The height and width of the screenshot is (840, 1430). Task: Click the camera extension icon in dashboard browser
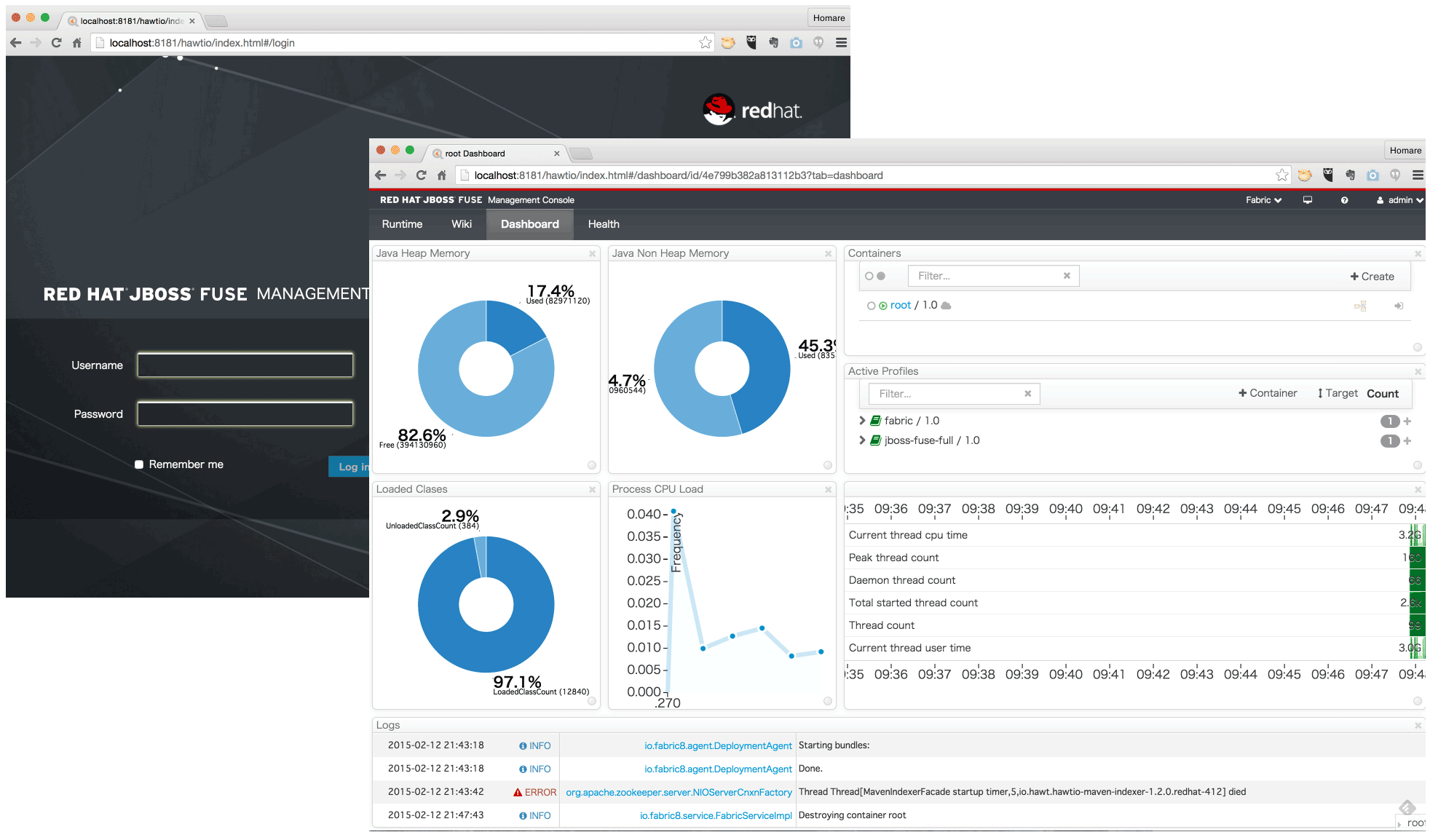(1372, 175)
